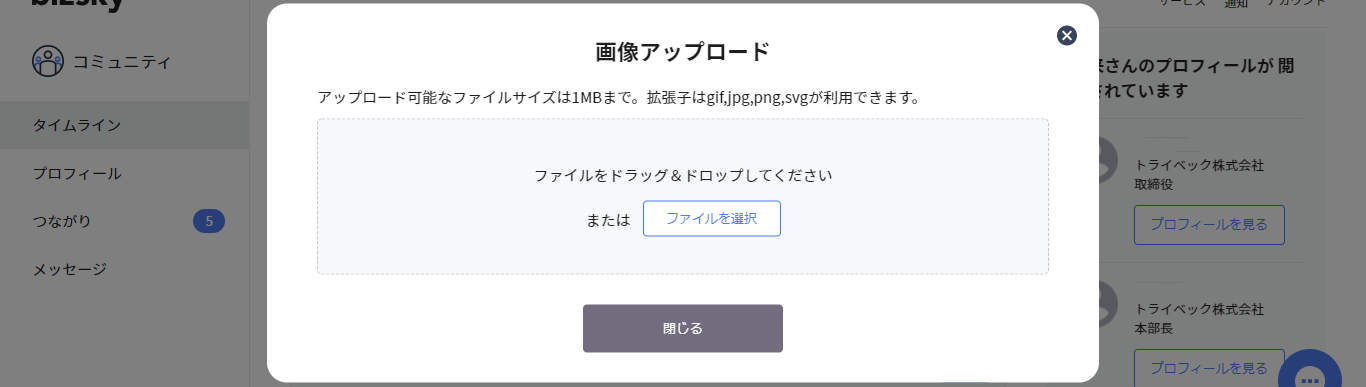This screenshot has width=1366, height=387.
Task: View profile of the 取締役 member
Action: tap(1209, 225)
